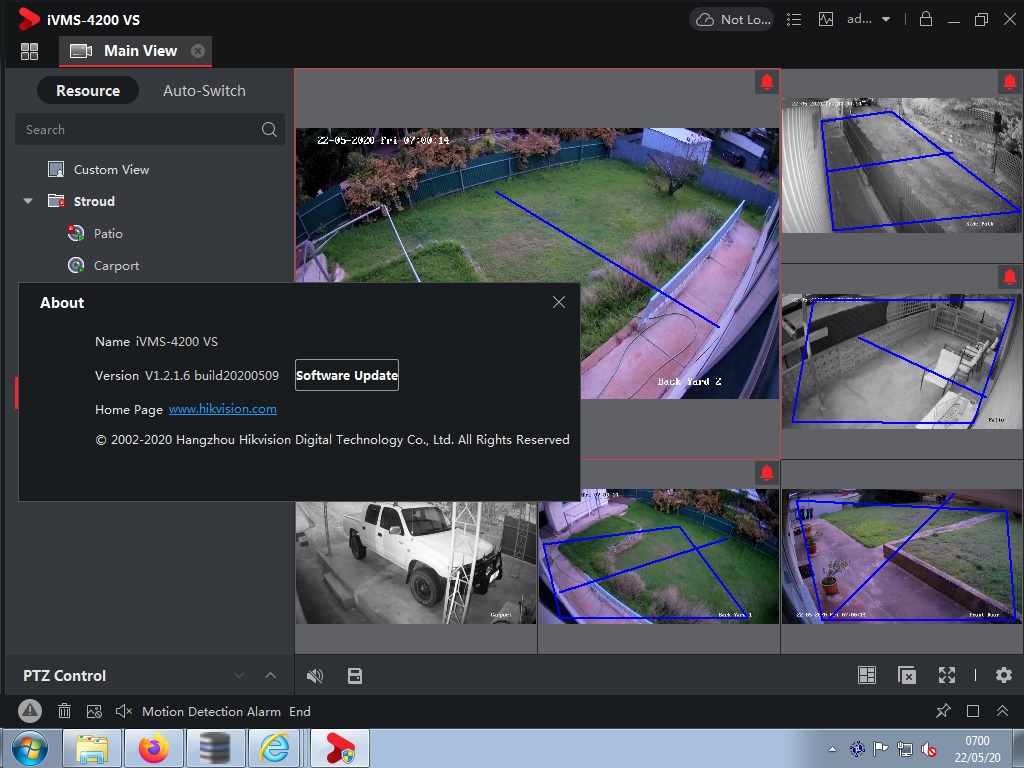Enter full screen live view

[947, 675]
